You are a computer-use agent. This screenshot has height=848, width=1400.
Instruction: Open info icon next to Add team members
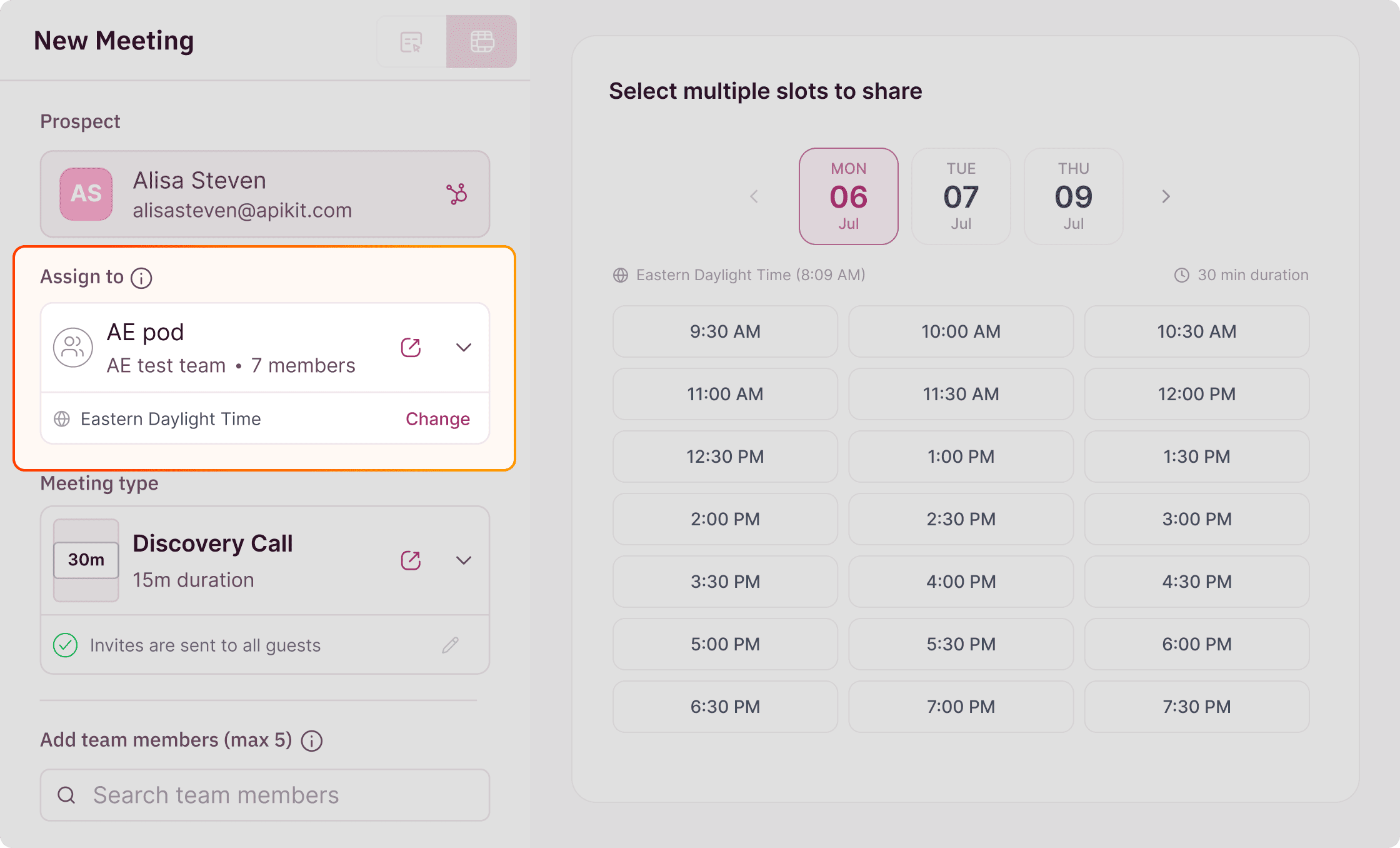(312, 740)
